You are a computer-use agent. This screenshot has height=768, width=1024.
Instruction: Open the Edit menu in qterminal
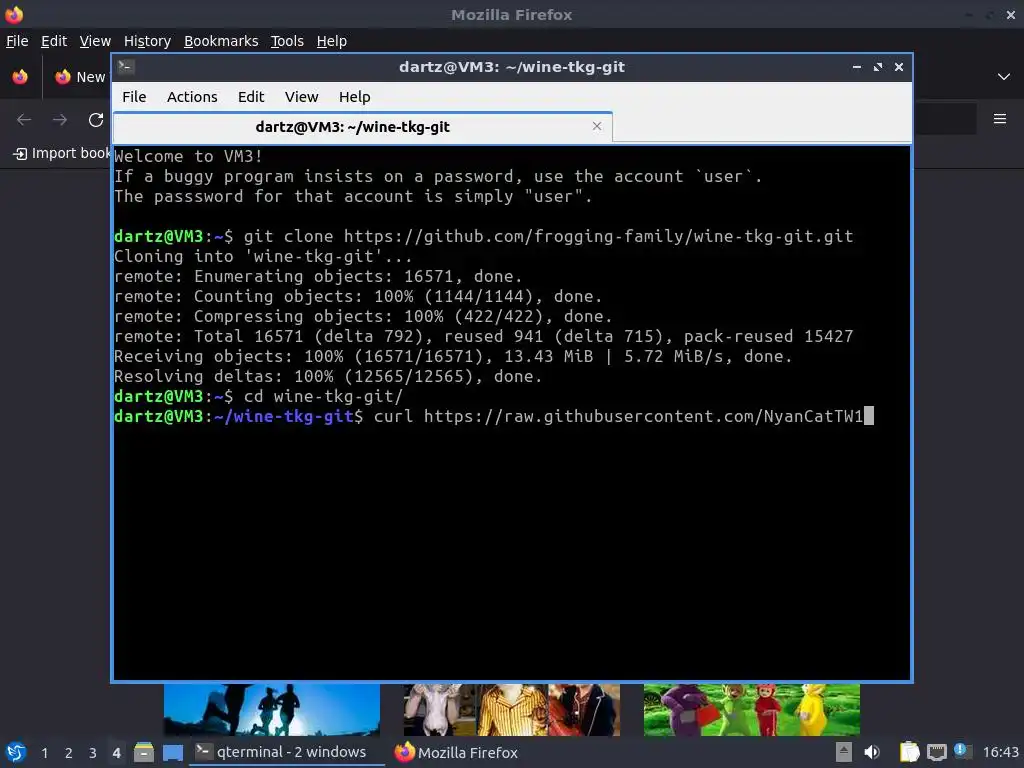[251, 97]
